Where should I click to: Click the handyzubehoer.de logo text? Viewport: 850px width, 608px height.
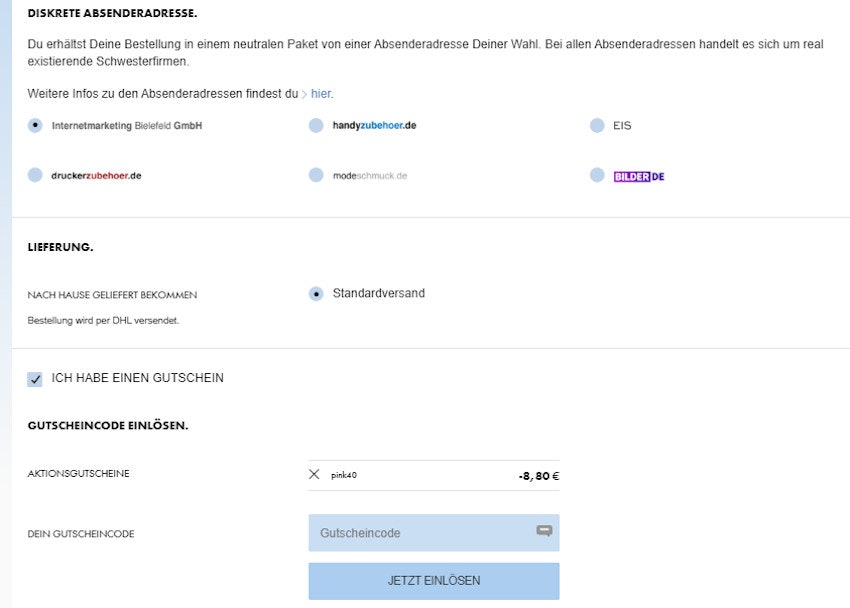374,126
